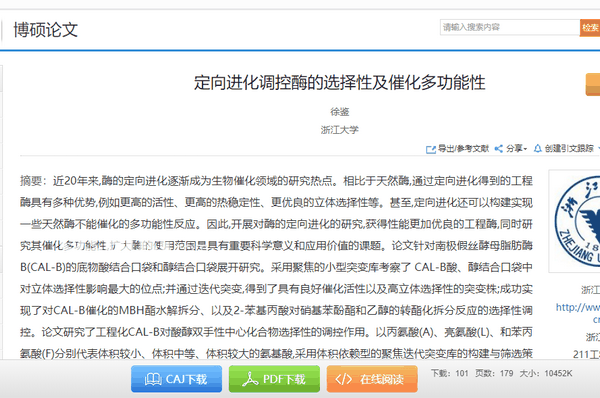The height and width of the screenshot is (398, 600).
Task: Click the book icon on CAJ download
Action: [153, 379]
